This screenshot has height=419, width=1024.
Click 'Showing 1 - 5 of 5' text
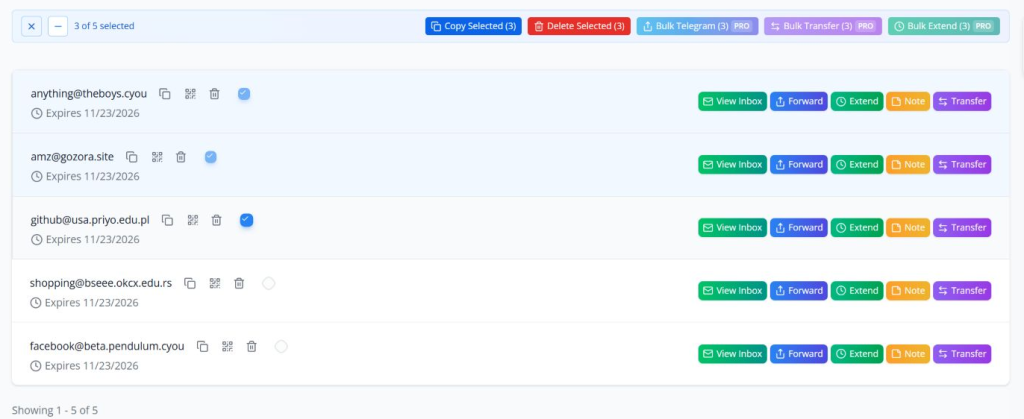pyautogui.click(x=55, y=411)
